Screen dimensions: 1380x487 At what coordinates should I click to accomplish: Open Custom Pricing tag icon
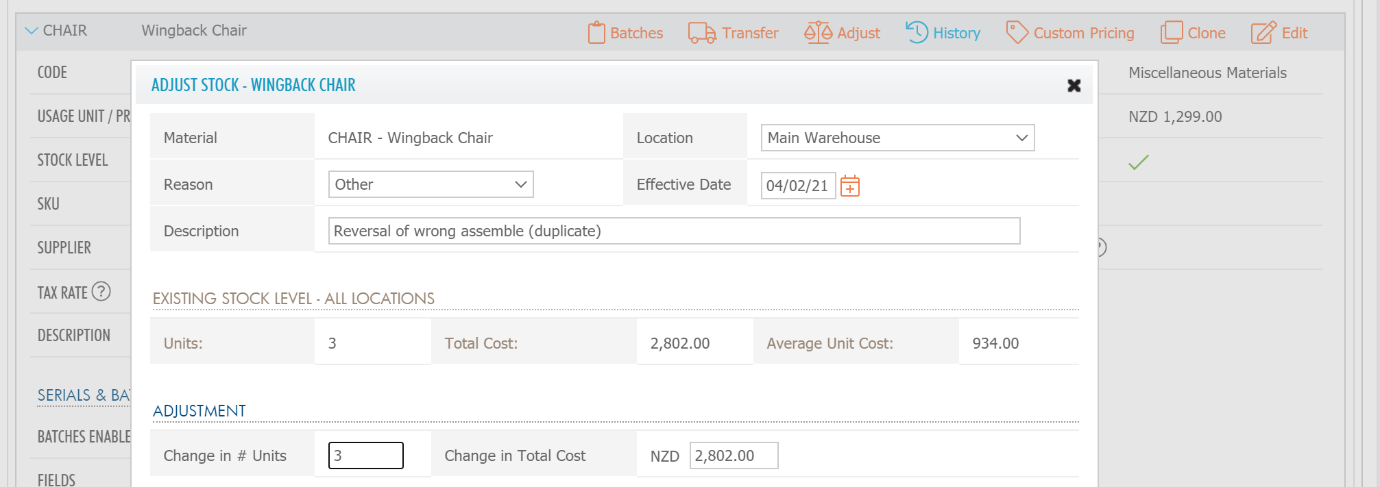(x=1018, y=33)
